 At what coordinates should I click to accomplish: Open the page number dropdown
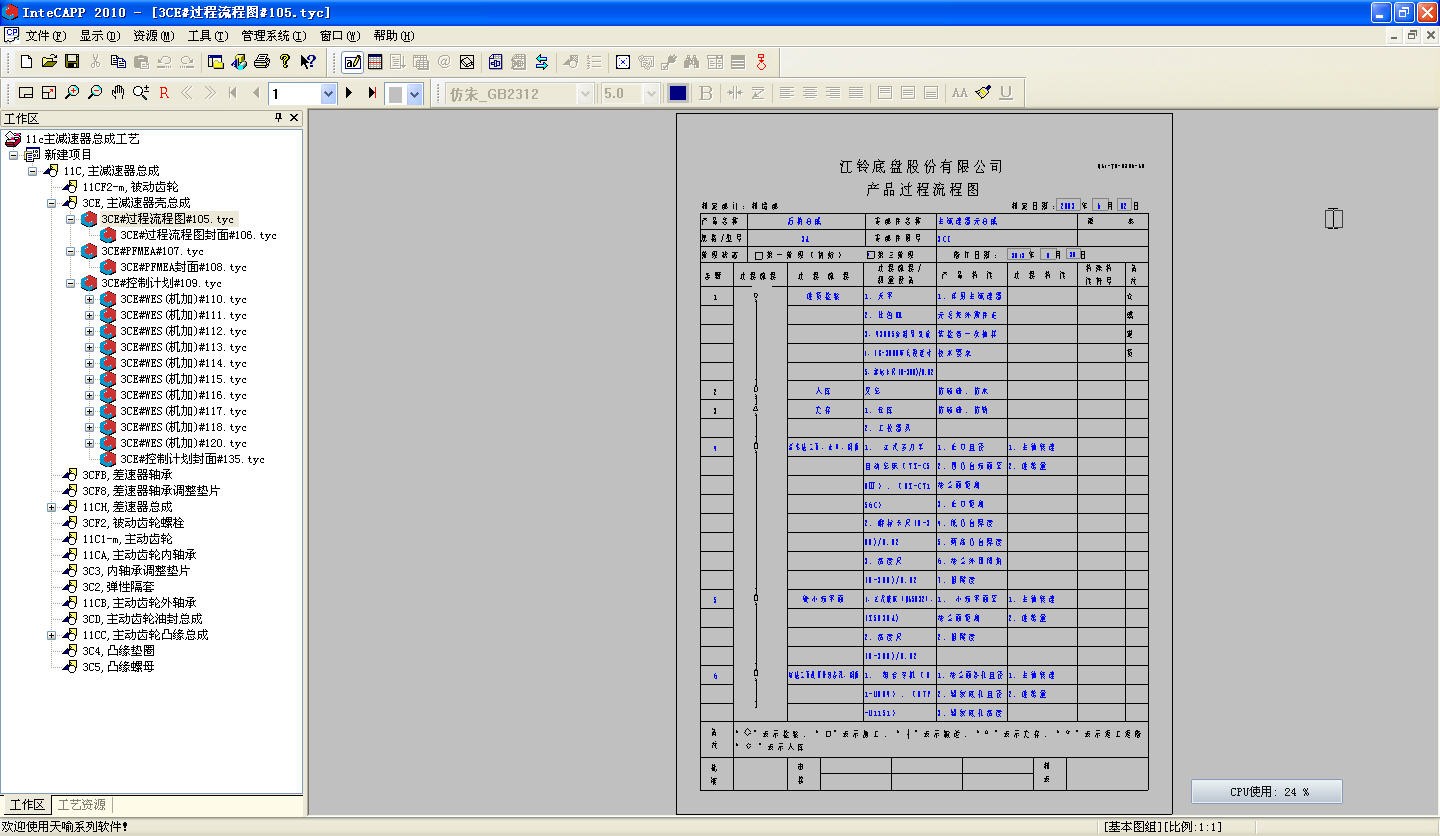[x=328, y=93]
